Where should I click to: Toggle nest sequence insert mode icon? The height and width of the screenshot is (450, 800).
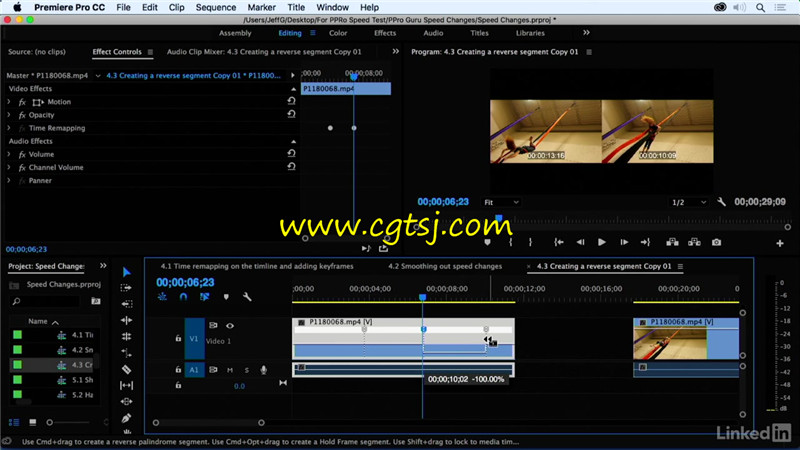pos(162,296)
